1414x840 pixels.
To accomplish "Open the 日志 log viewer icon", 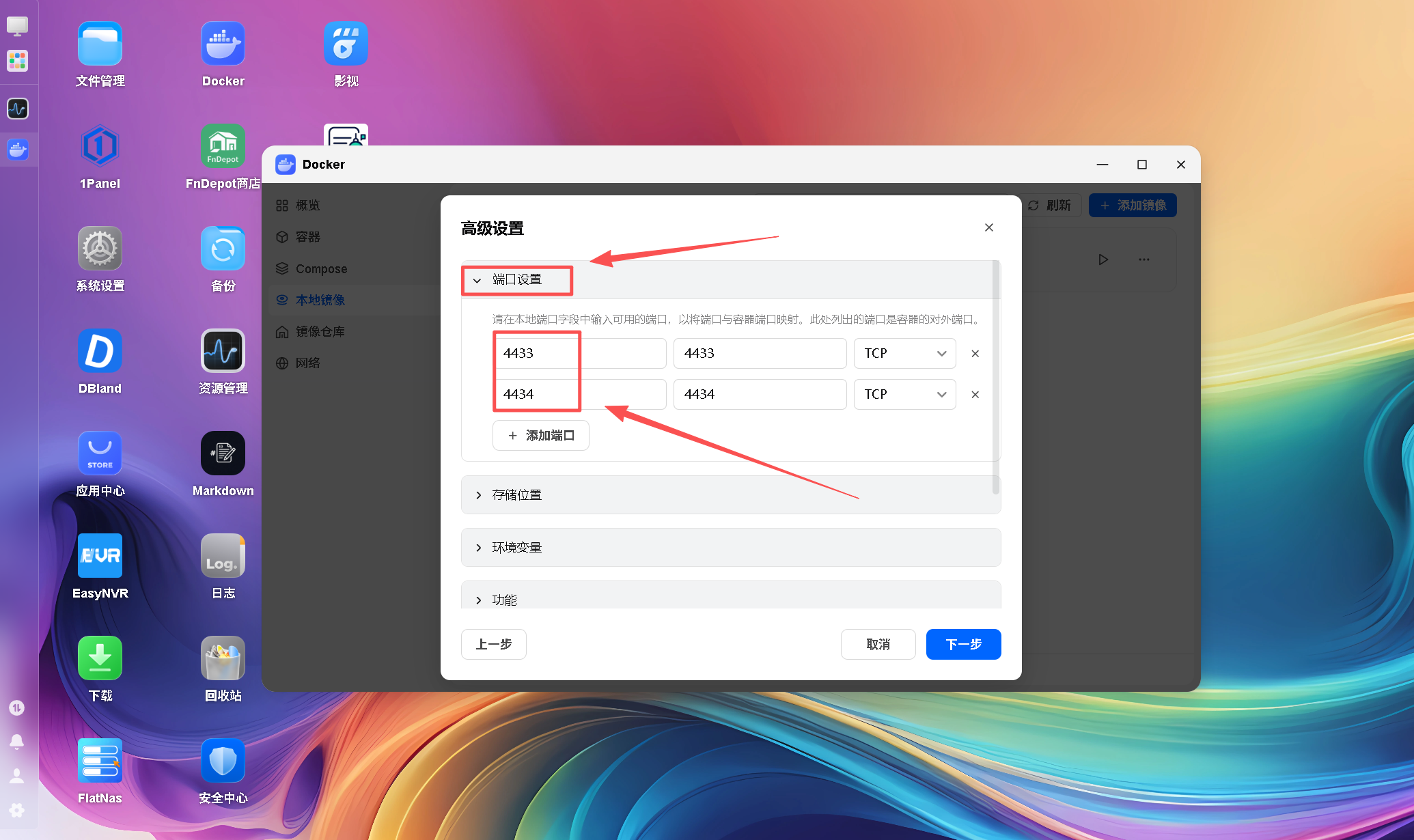I will [x=223, y=556].
